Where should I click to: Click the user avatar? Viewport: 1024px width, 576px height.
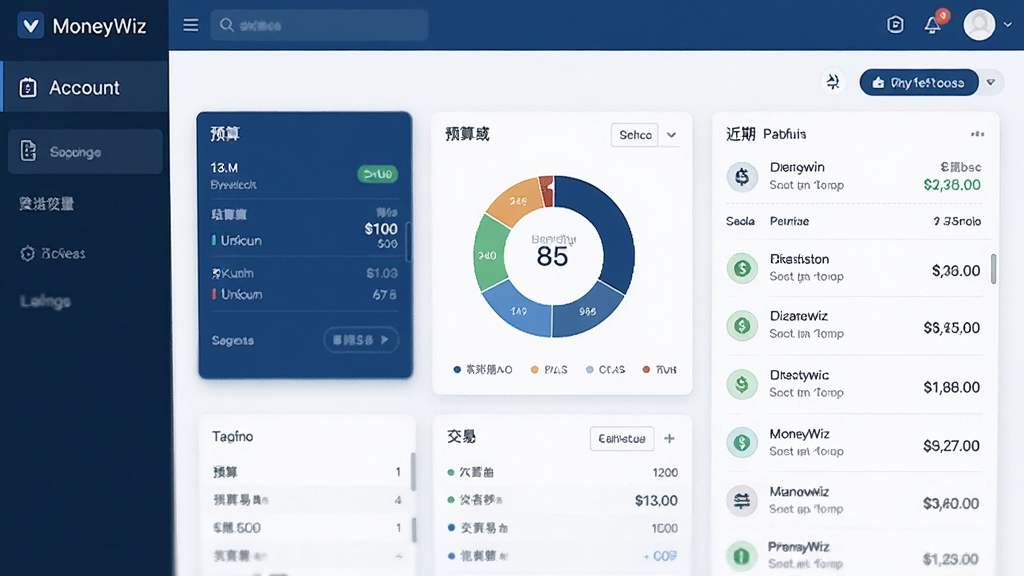click(x=979, y=25)
